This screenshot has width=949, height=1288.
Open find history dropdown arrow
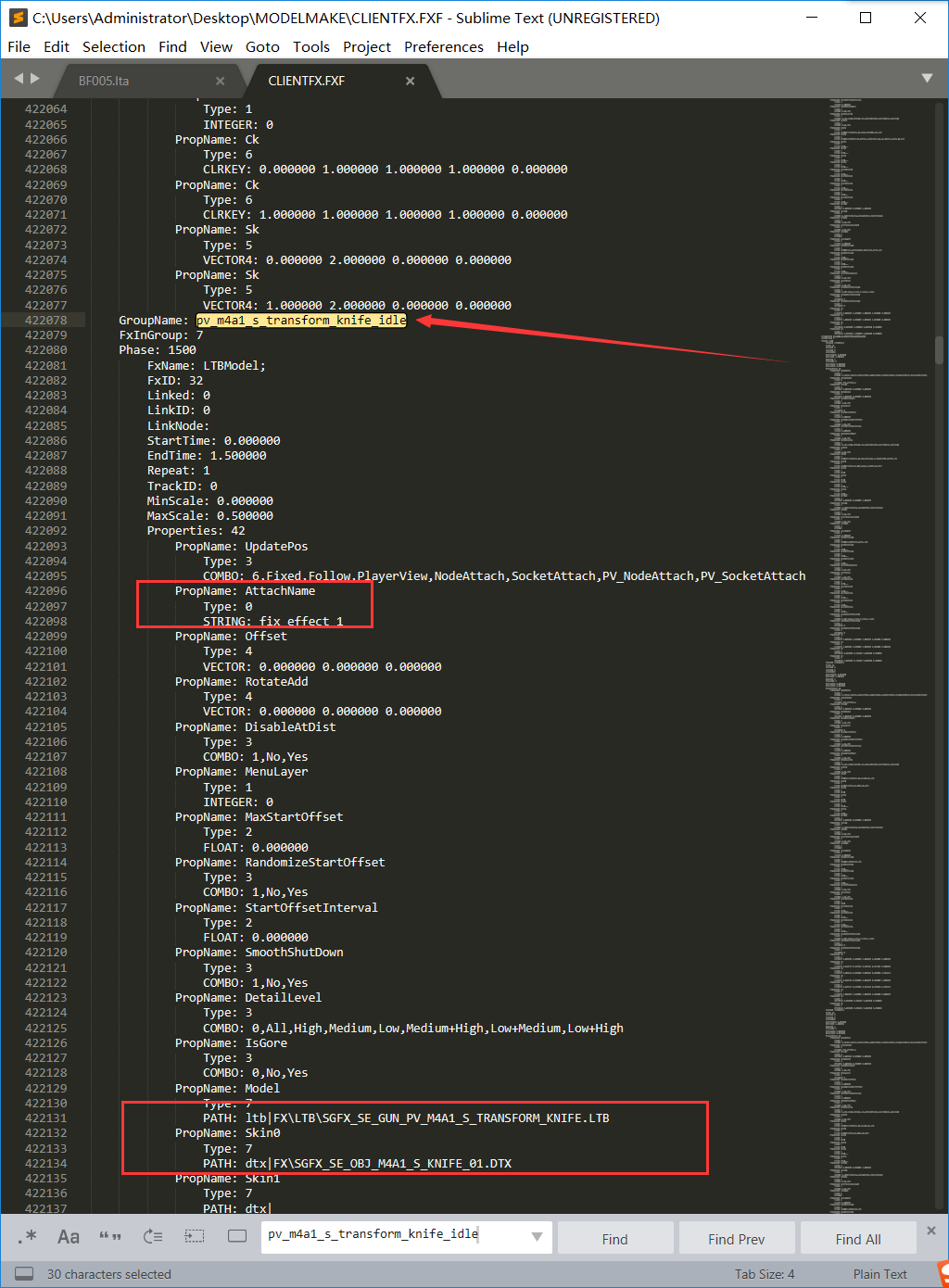(537, 1237)
